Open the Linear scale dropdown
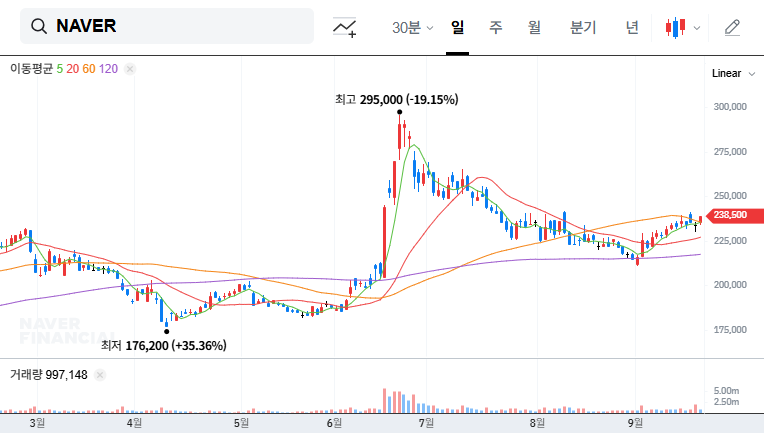Image resolution: width=764 pixels, height=433 pixels. point(733,74)
